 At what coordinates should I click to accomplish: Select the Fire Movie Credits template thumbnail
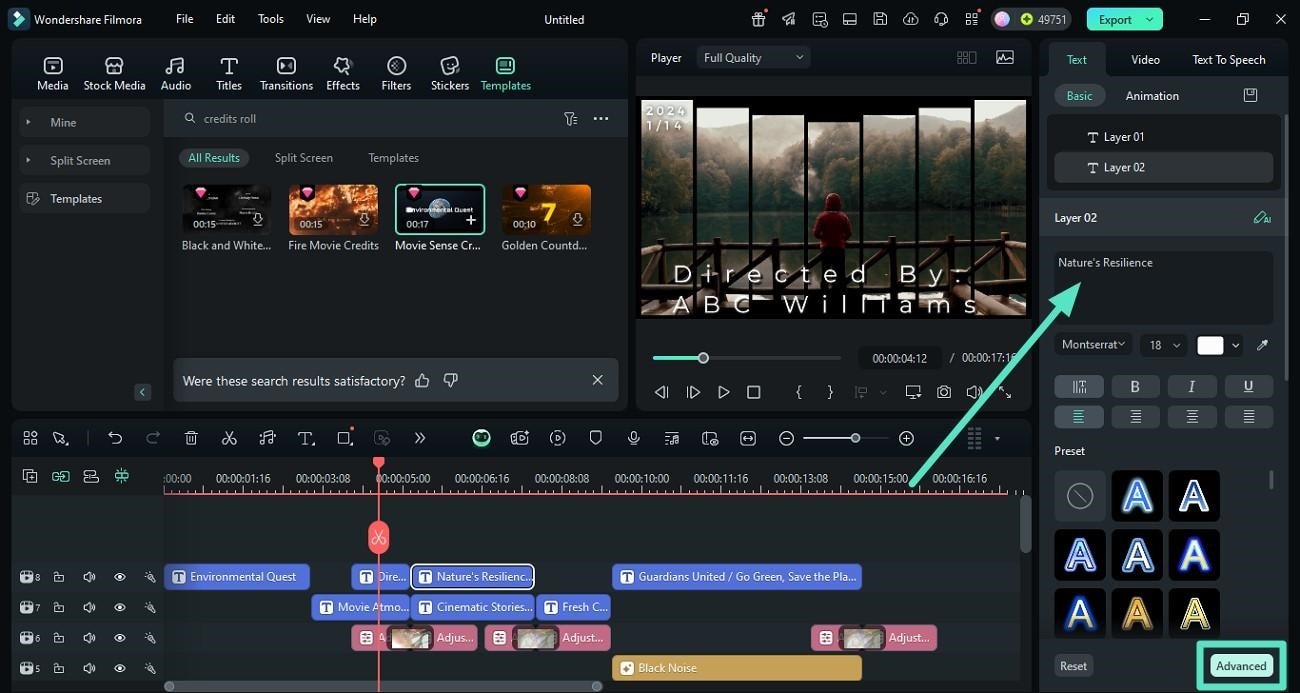tap(333, 210)
